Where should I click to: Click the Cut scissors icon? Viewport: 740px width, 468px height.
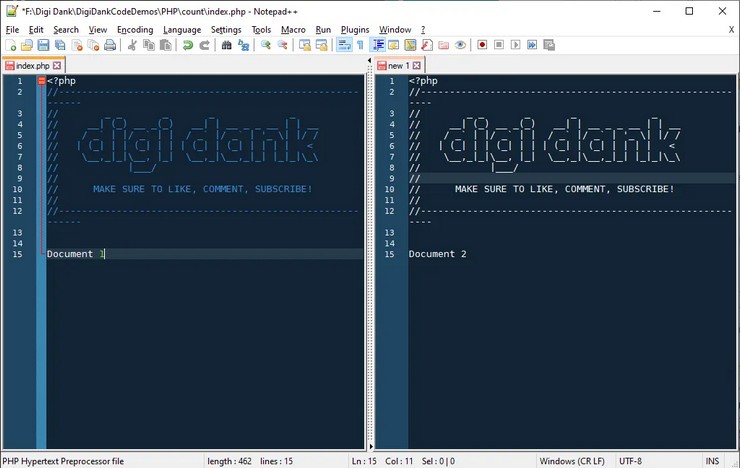tap(131, 45)
